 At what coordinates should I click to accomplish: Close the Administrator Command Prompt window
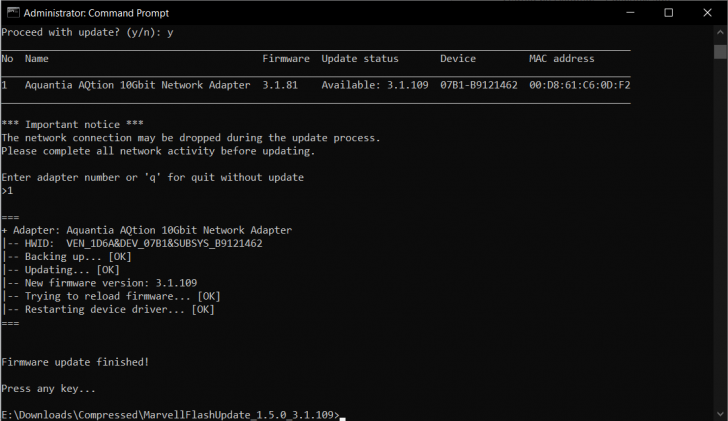pyautogui.click(x=707, y=13)
